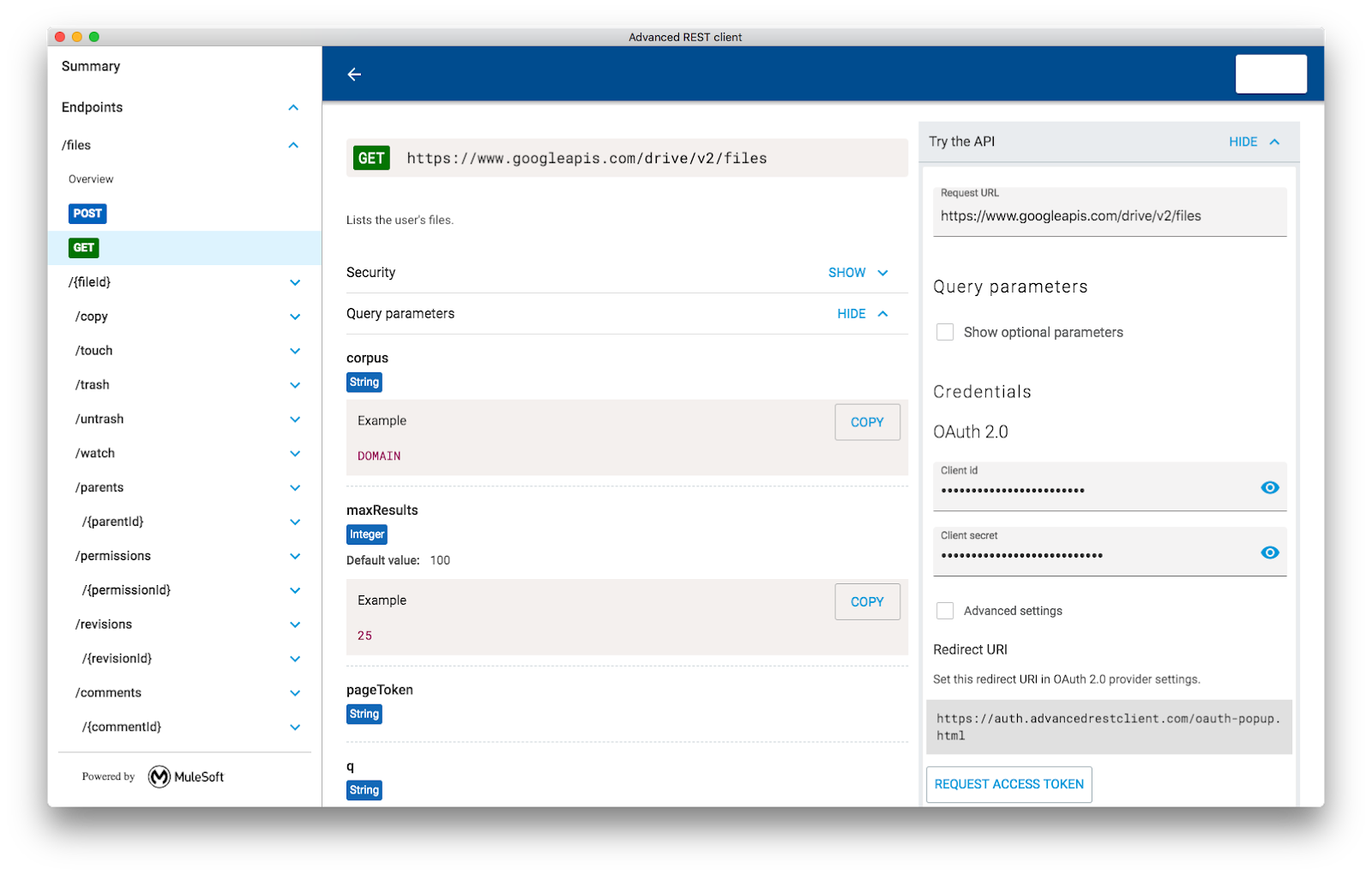Hide the Try the API panel
Image resolution: width=1372 pixels, height=875 pixels.
(1255, 142)
